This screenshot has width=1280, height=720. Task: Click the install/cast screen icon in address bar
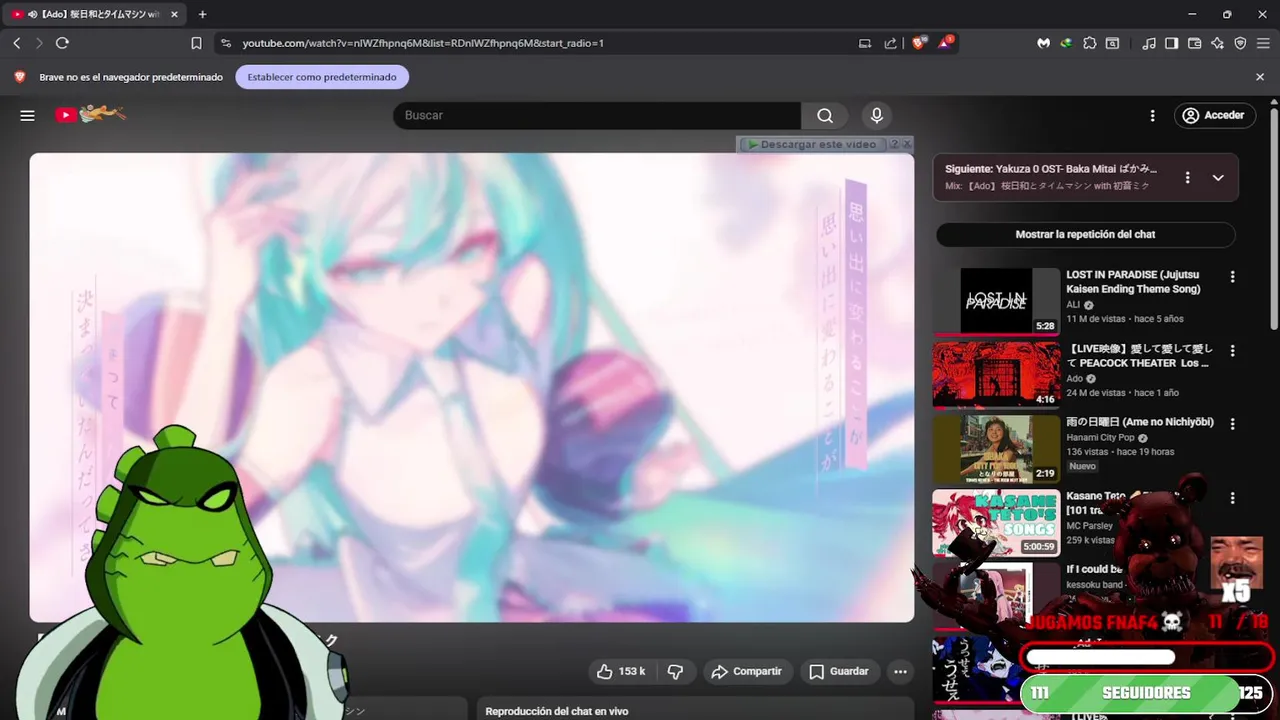pos(865,43)
